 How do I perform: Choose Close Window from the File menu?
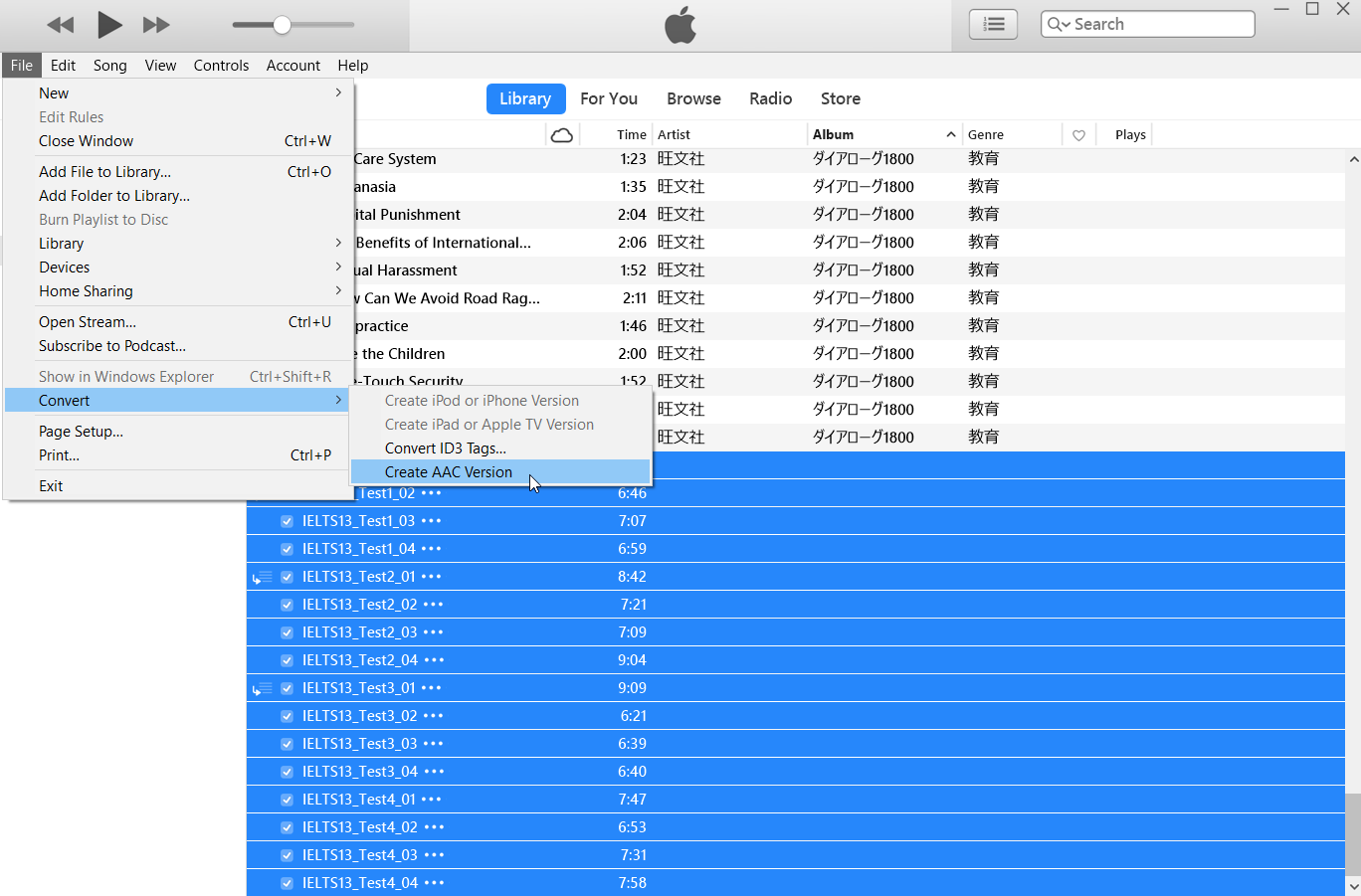177,141
